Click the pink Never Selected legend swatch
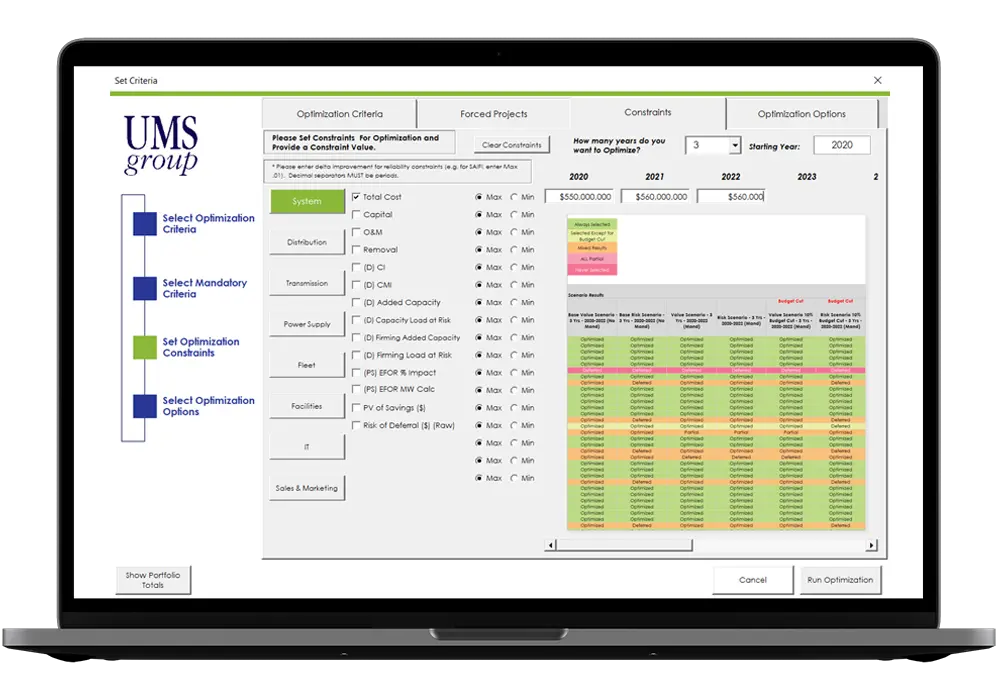This screenshot has height=700, width=1000. pos(592,270)
